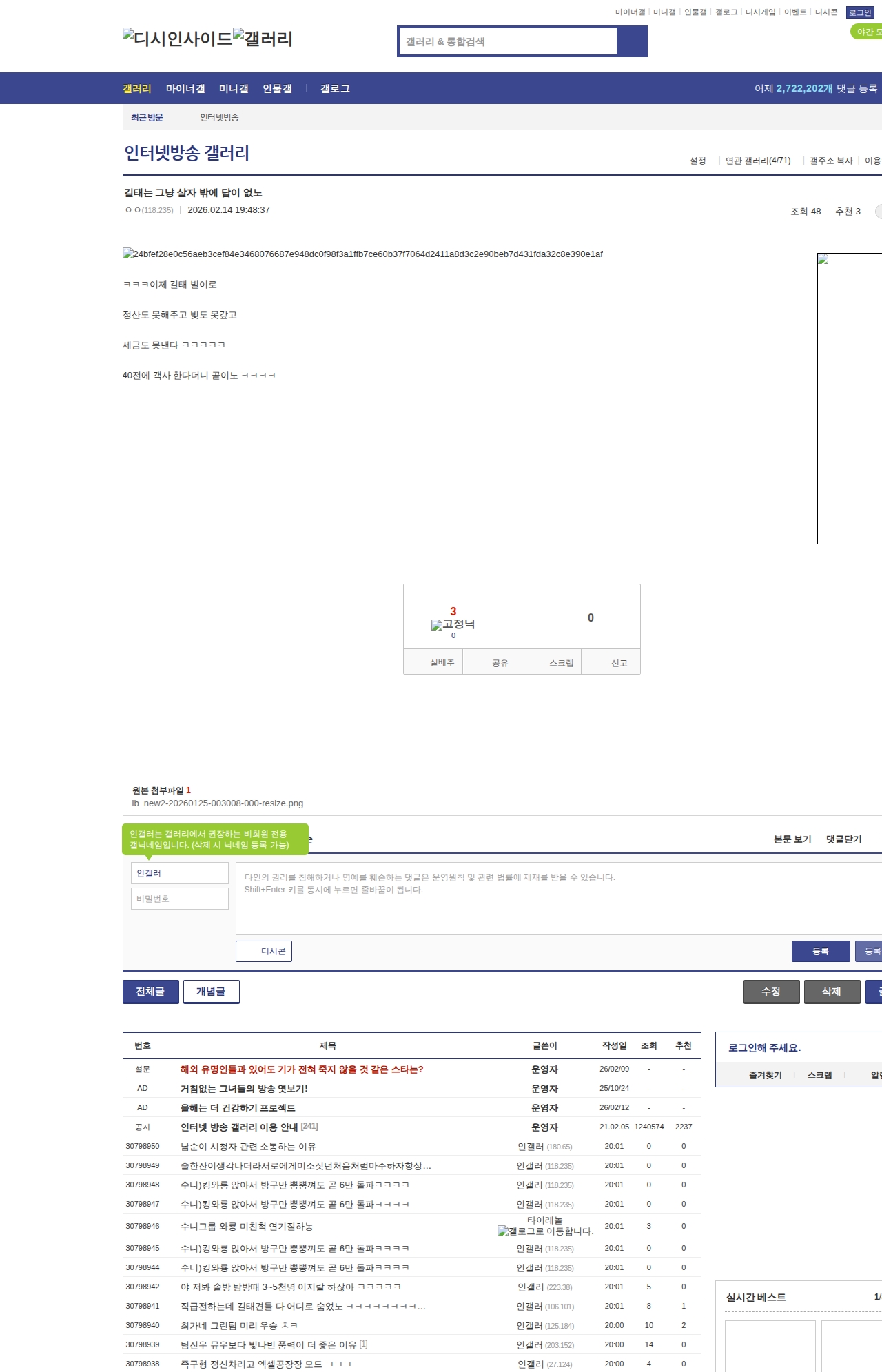This screenshot has width=882, height=1372.
Task: Open 즐겨찾기 in the login box
Action: pos(765,1075)
